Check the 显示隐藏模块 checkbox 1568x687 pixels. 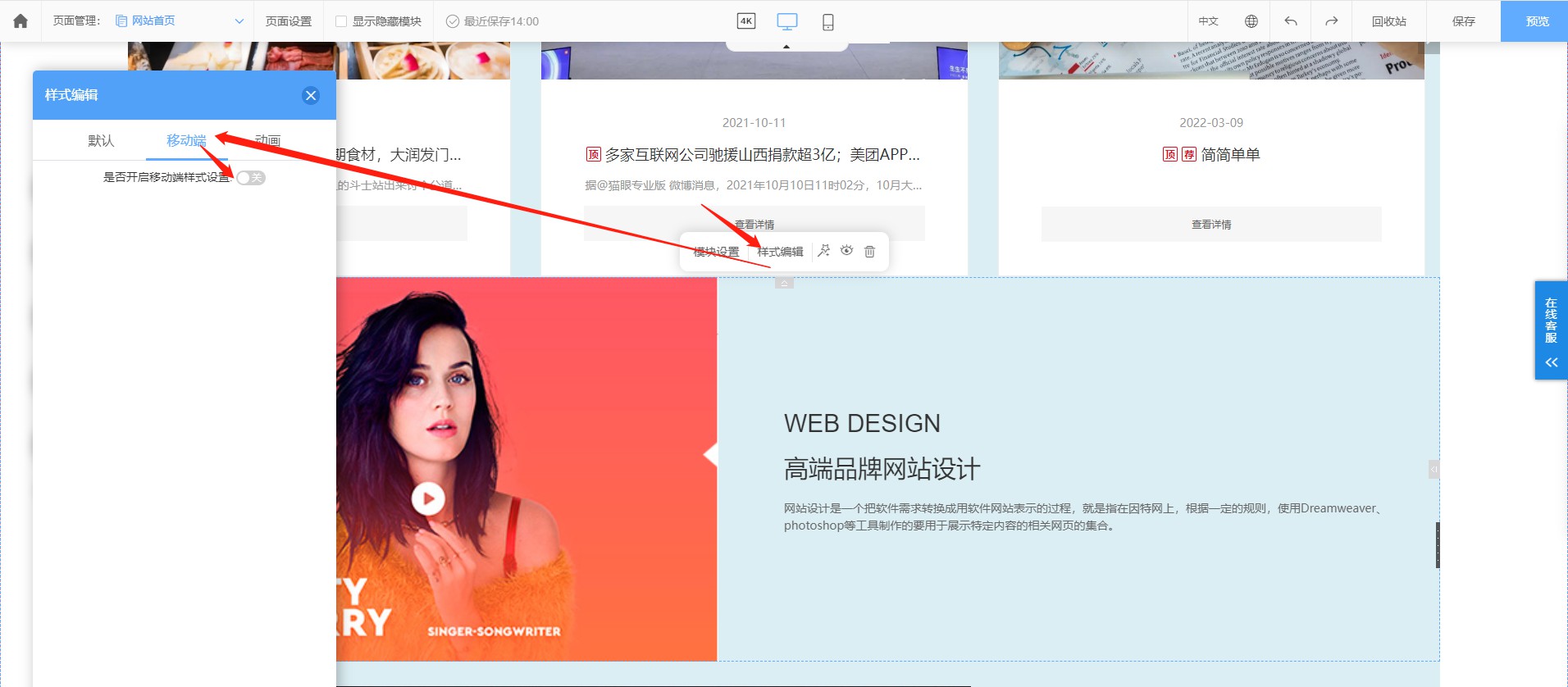[x=341, y=21]
